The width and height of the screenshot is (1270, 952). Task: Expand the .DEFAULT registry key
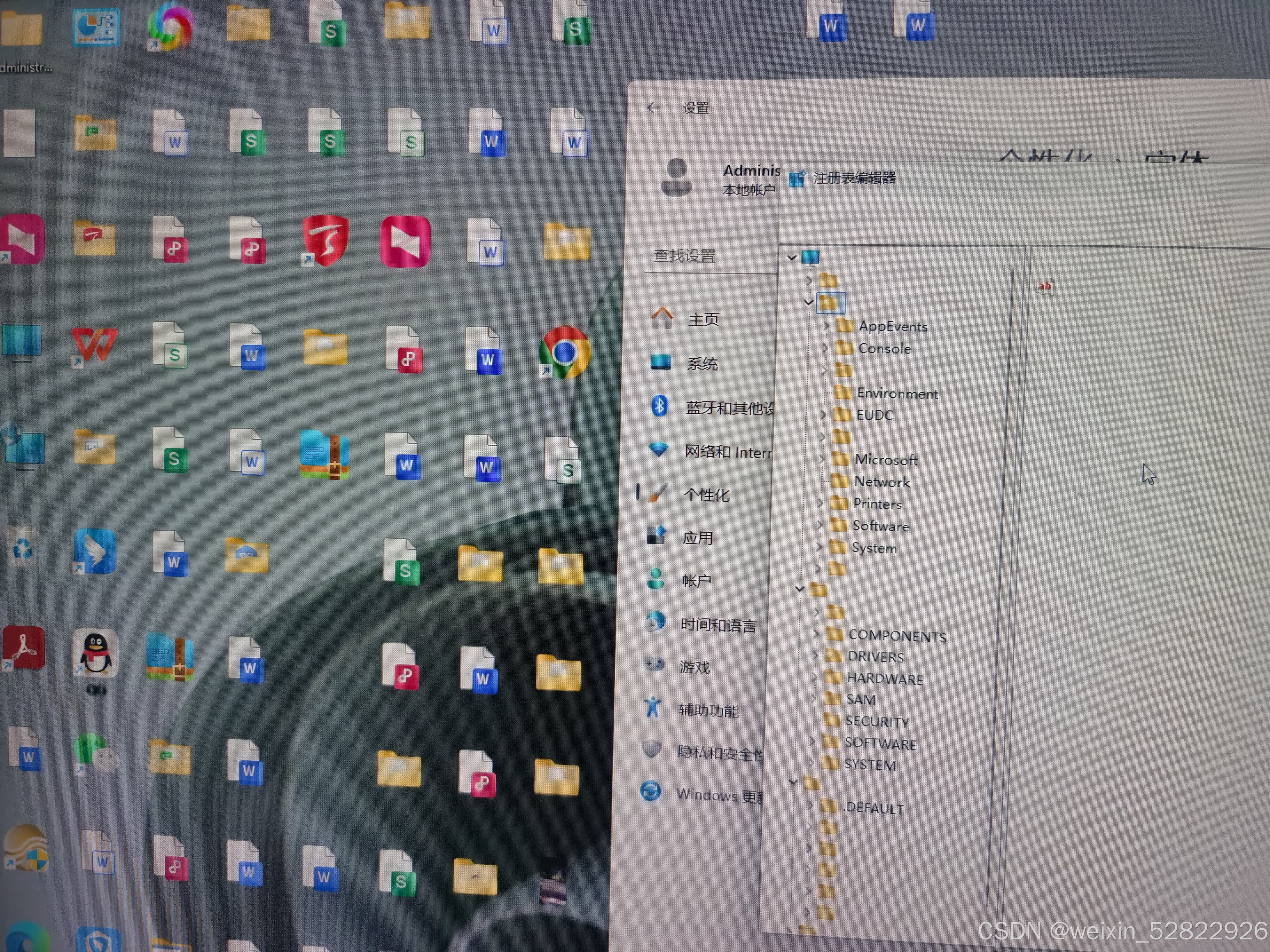point(810,806)
